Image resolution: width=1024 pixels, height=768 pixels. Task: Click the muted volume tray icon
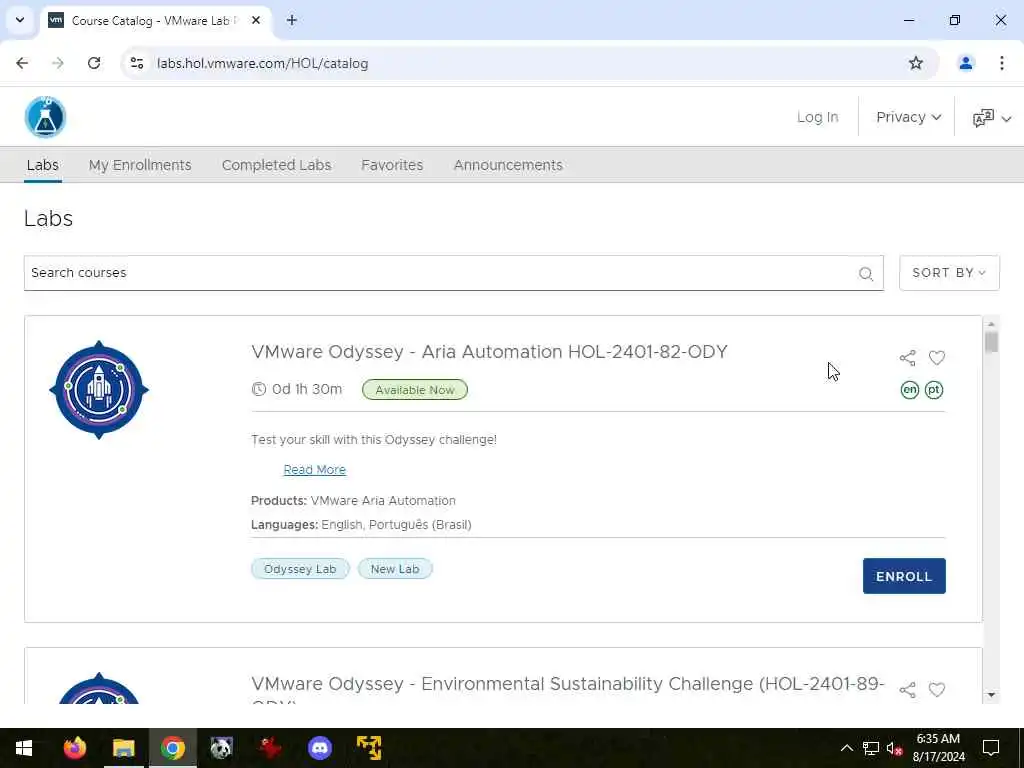pos(894,748)
